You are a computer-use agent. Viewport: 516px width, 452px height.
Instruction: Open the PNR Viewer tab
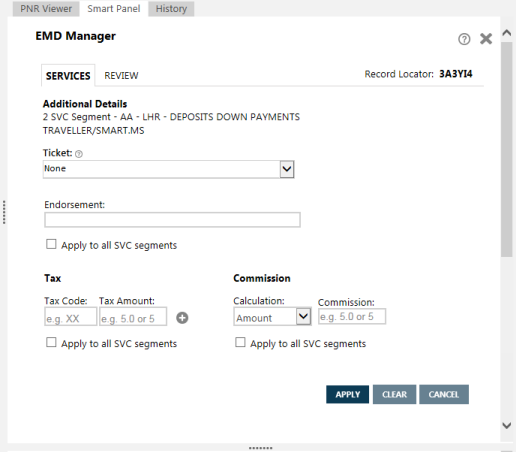[x=46, y=9]
